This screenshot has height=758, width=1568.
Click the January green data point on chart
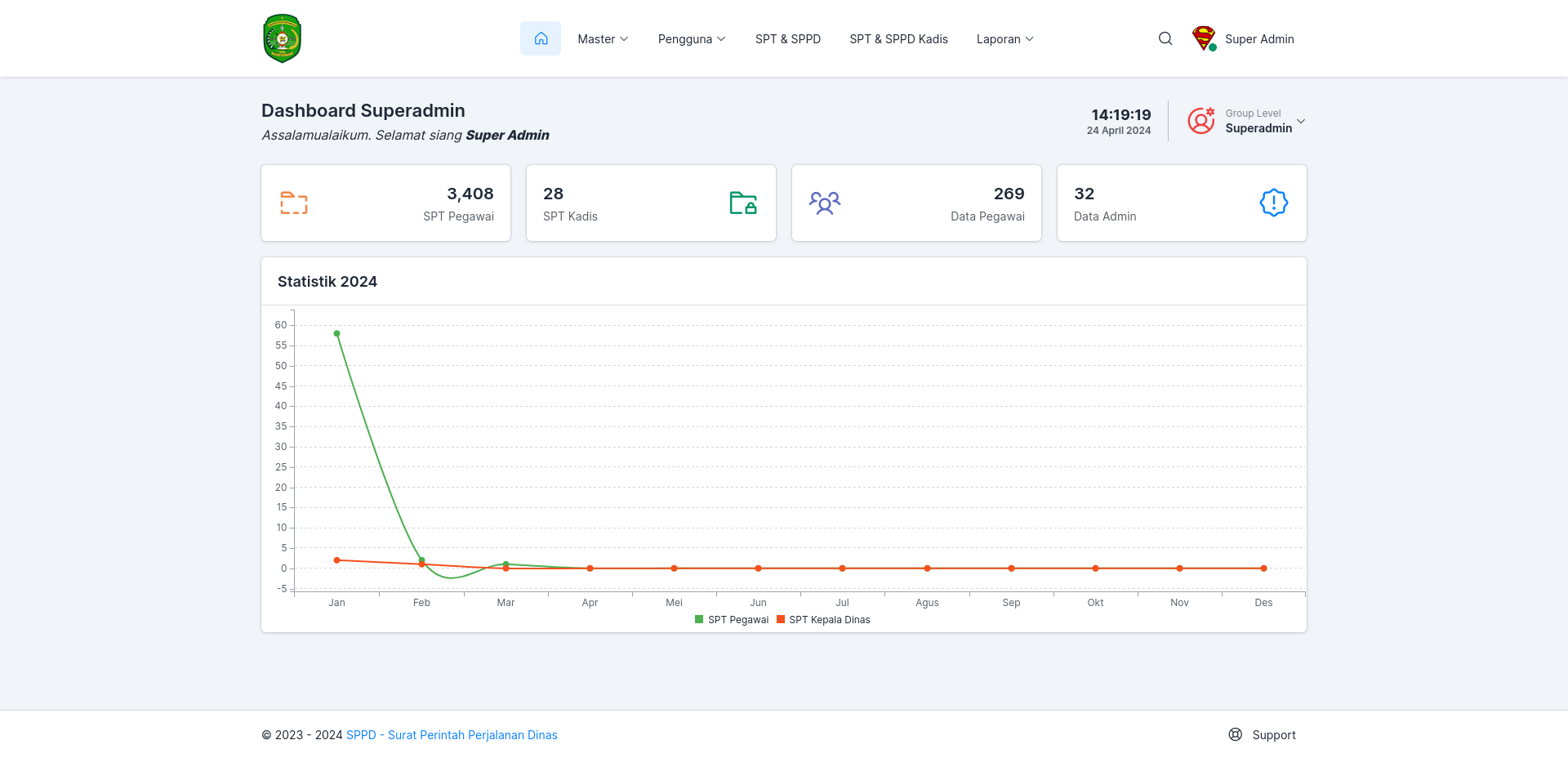click(x=336, y=333)
